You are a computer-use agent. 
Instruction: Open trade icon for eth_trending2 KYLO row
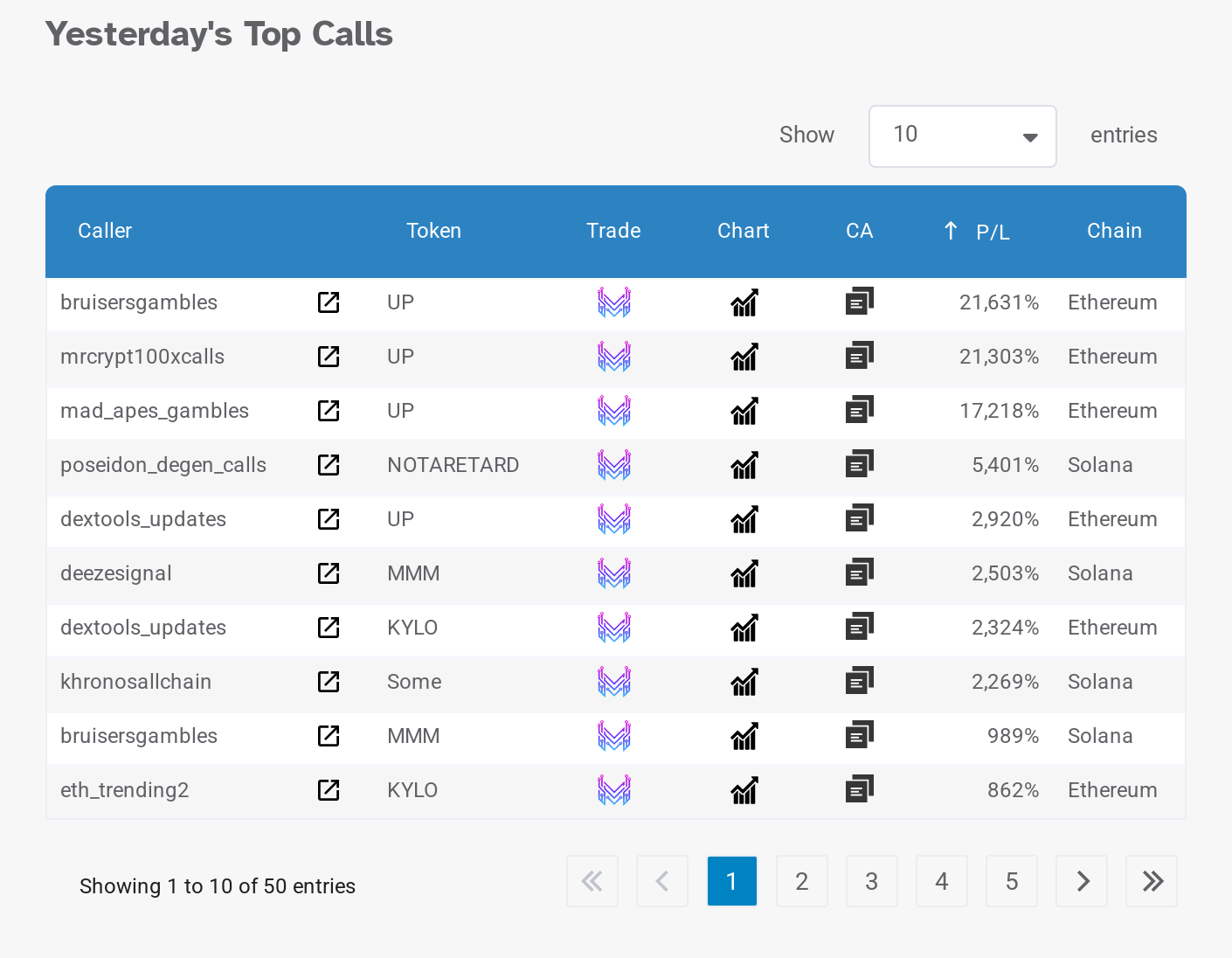[613, 790]
